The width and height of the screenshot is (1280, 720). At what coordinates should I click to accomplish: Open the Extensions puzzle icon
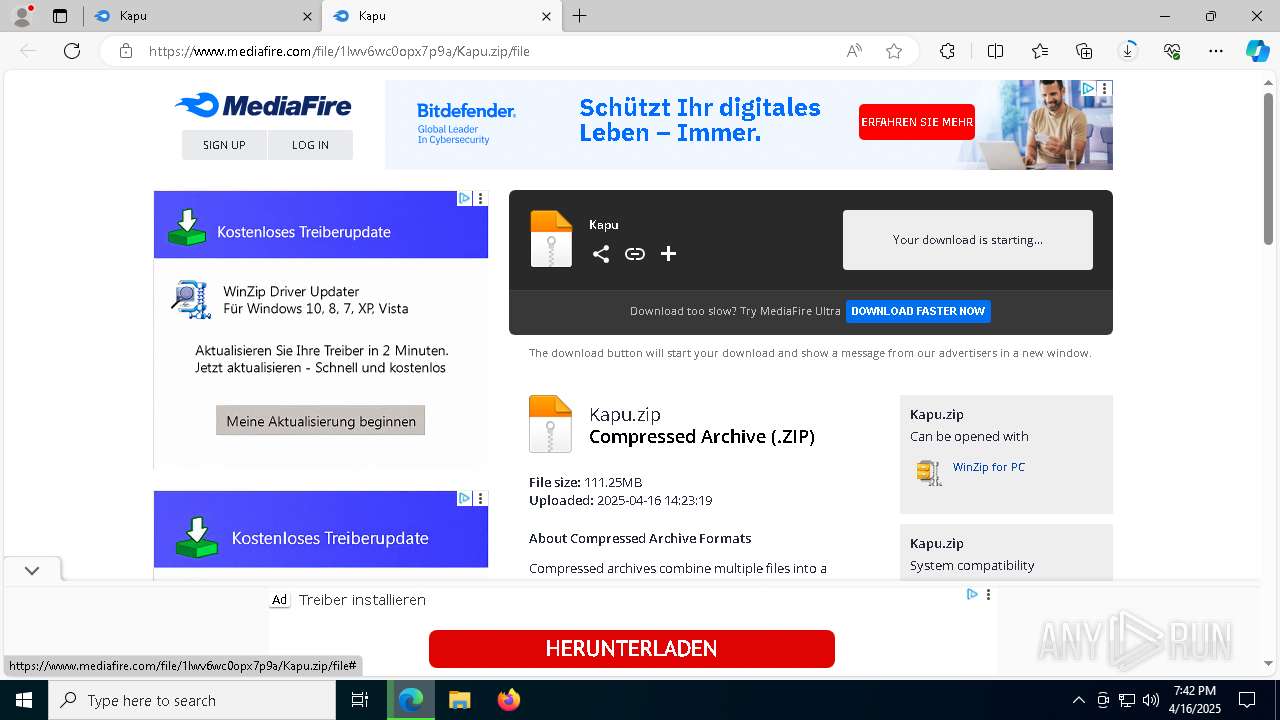(947, 51)
